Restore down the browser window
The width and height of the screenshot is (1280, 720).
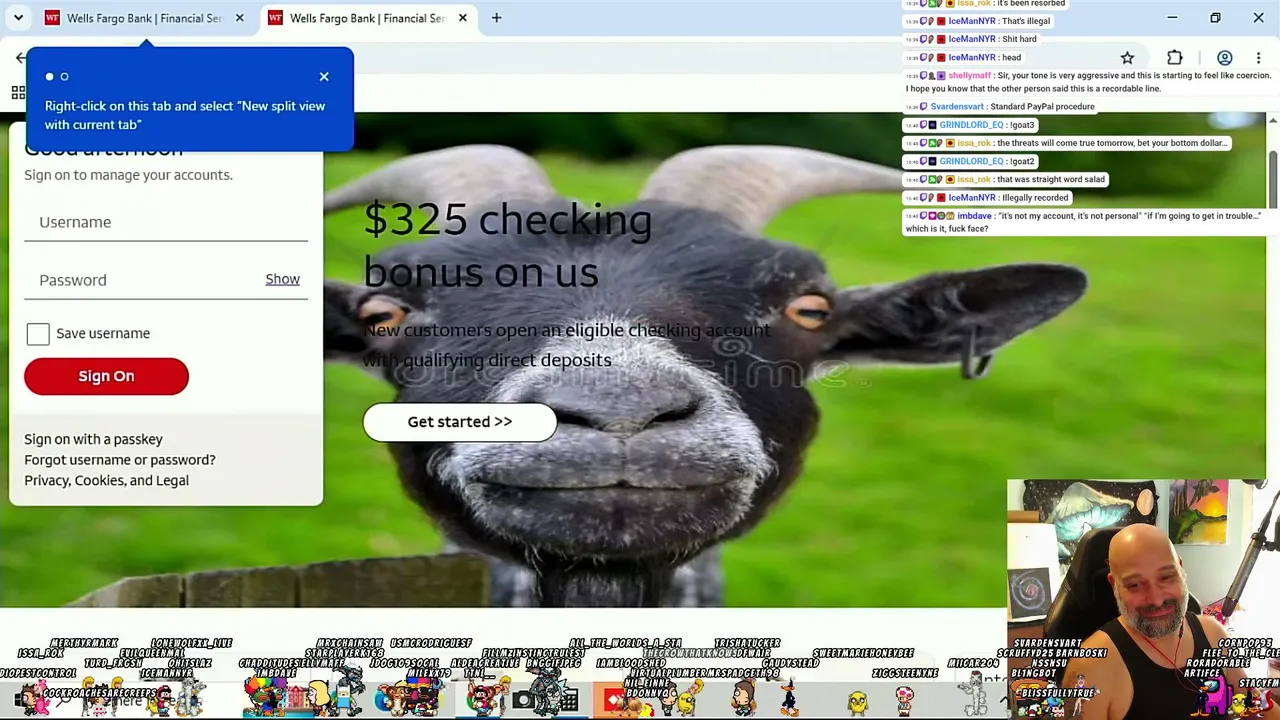[x=1215, y=18]
